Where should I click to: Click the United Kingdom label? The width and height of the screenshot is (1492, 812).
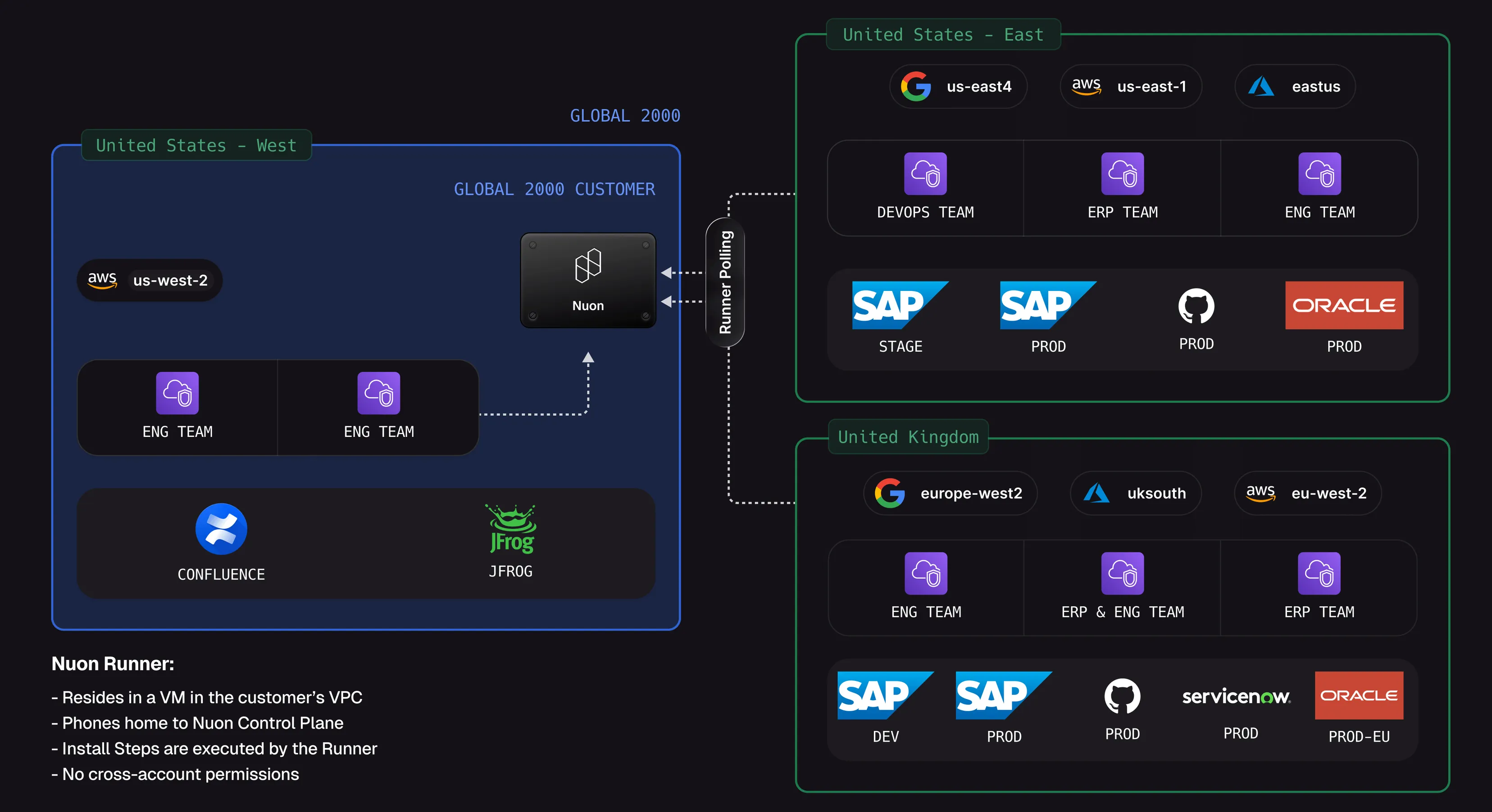click(908, 437)
